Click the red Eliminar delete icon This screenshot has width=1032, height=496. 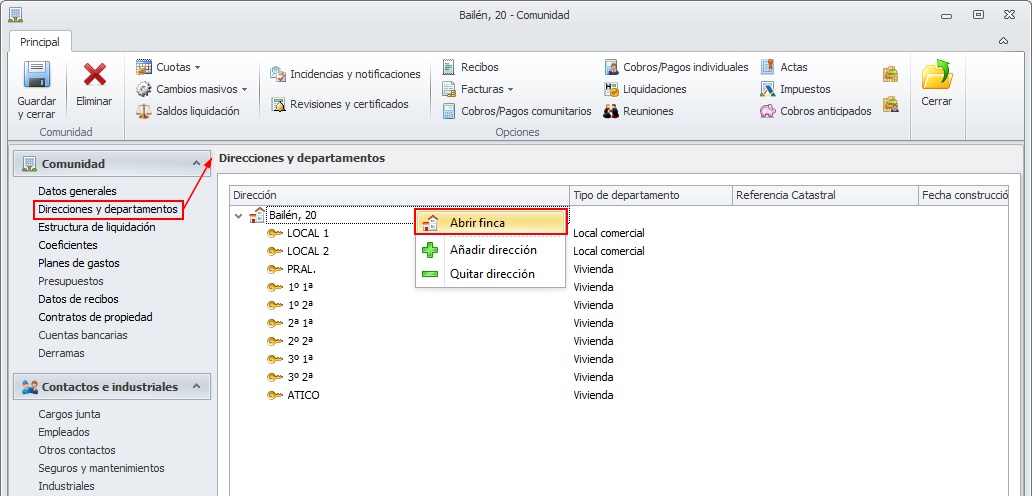95,75
